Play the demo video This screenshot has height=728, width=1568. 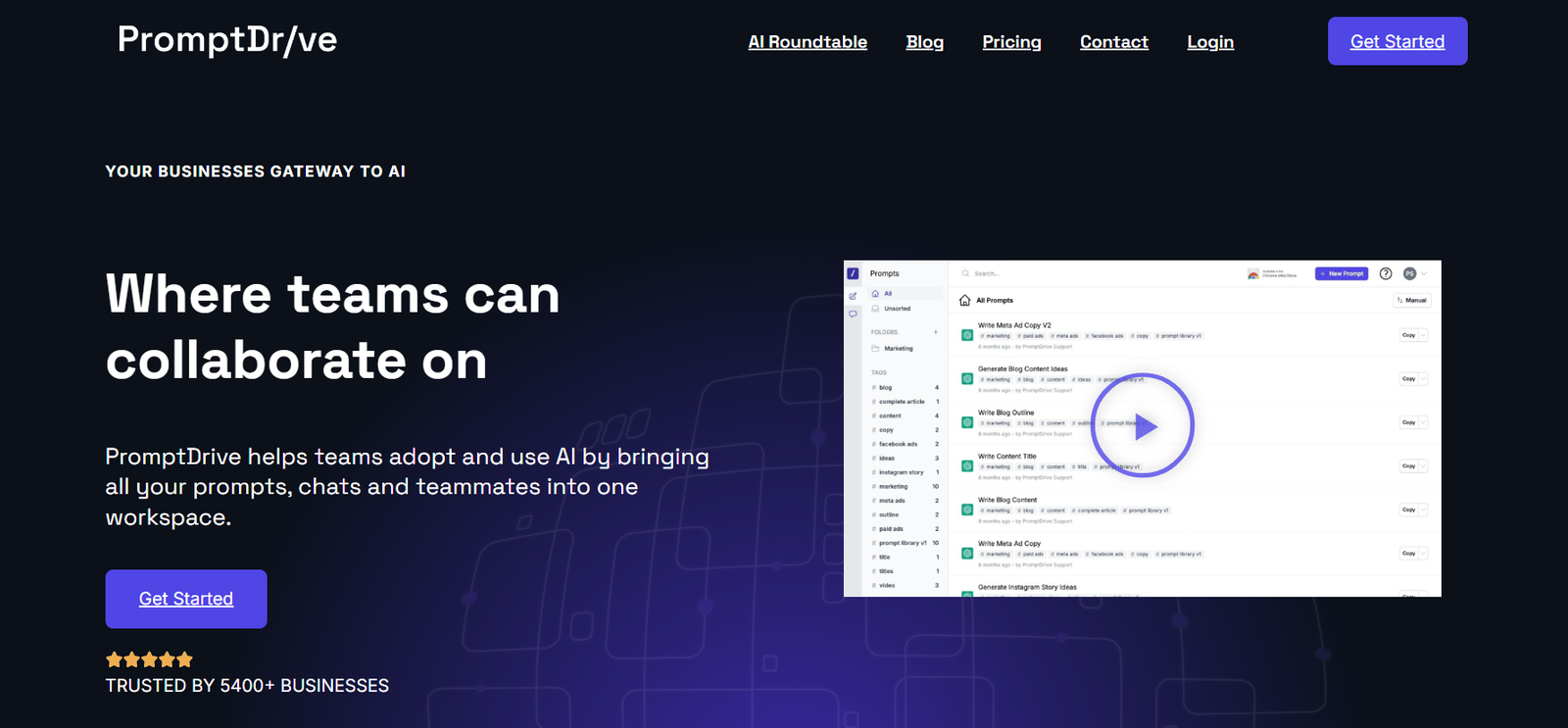tap(1143, 425)
